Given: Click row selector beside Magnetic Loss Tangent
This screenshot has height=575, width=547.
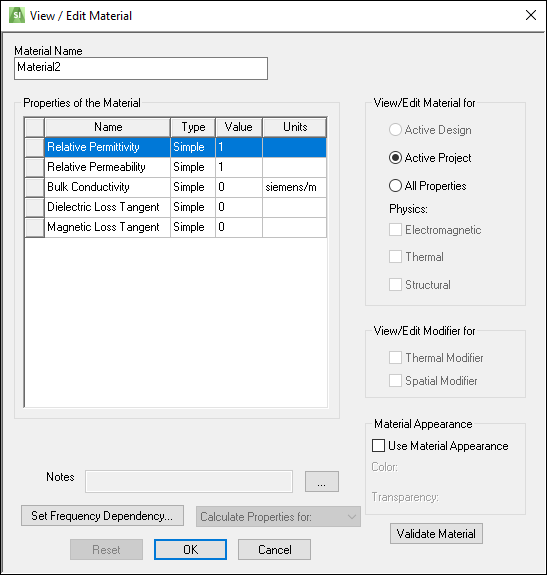Looking at the screenshot, I should [34, 227].
